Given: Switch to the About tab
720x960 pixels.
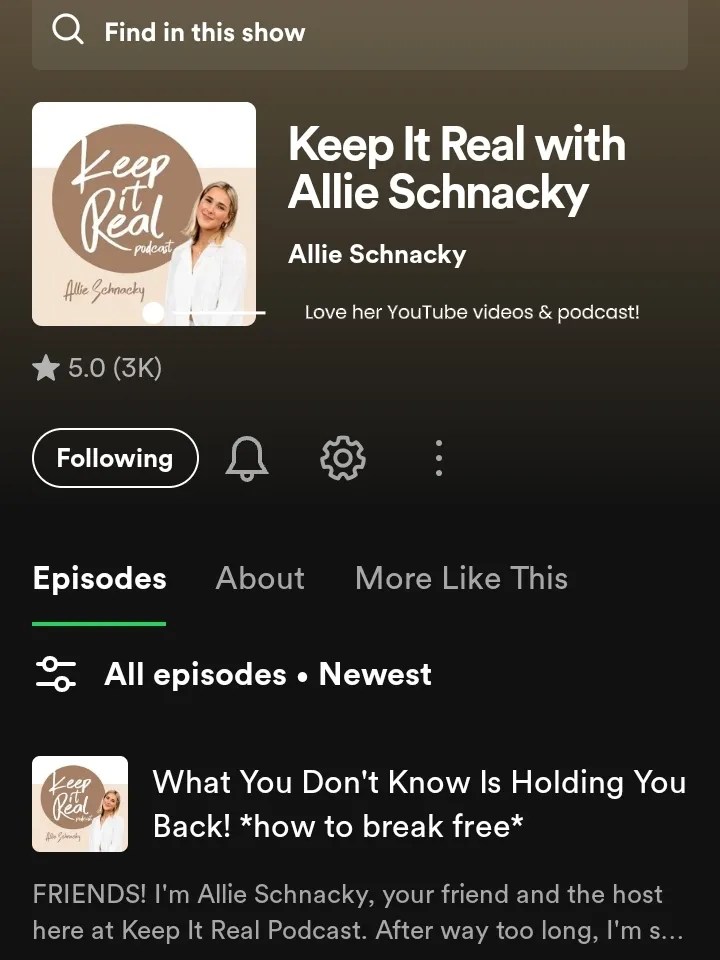Looking at the screenshot, I should coord(260,578).
